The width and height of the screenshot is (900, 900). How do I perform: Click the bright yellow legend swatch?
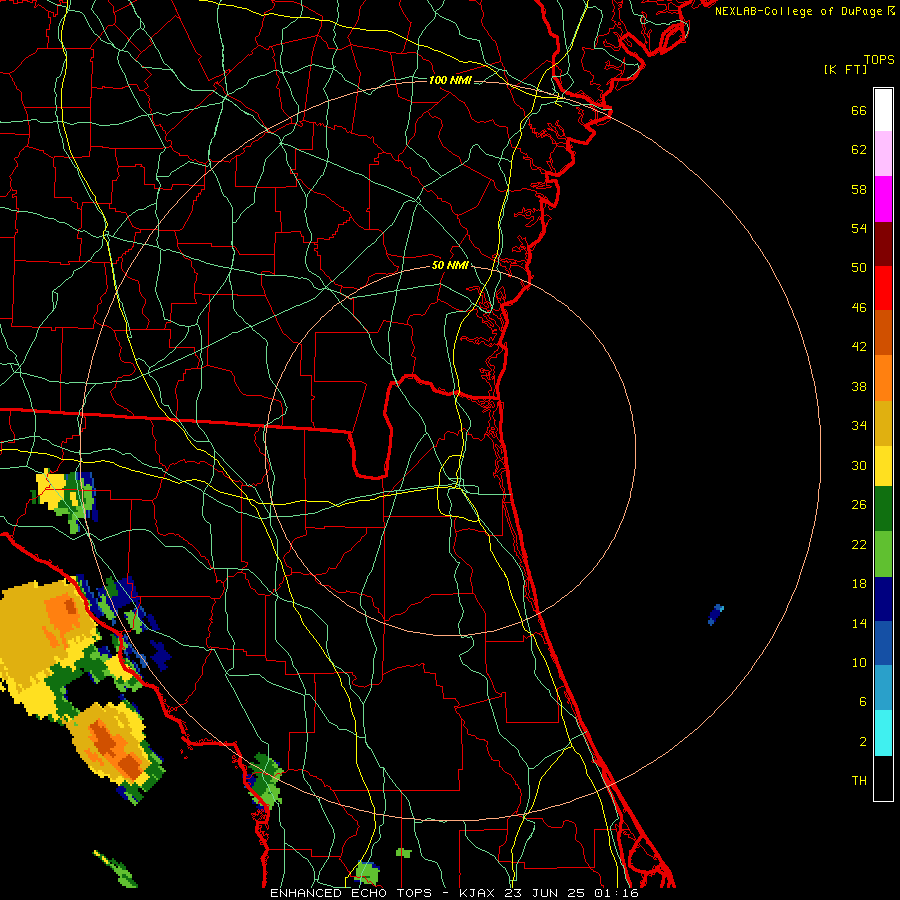[883, 466]
